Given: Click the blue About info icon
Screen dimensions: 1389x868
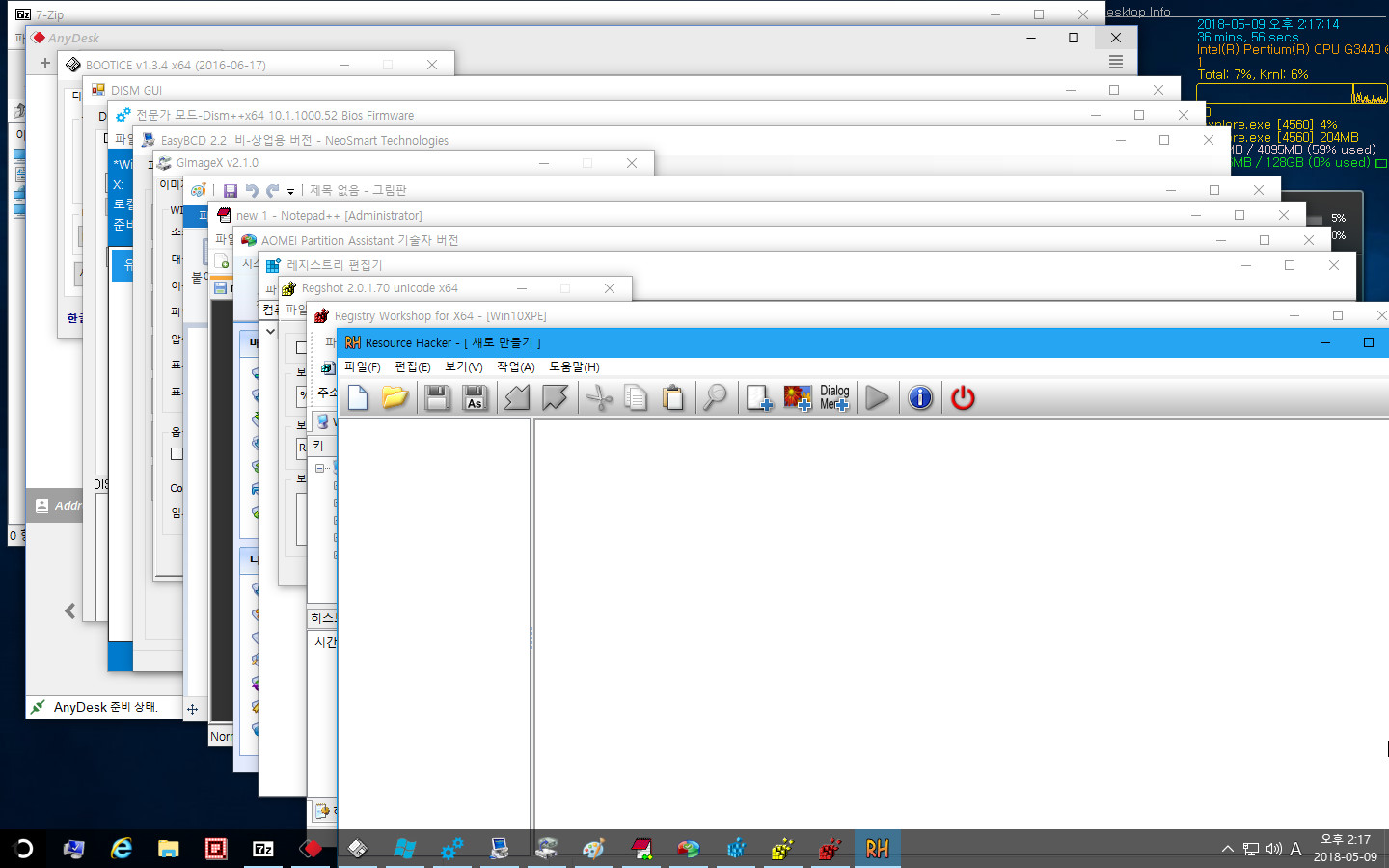Looking at the screenshot, I should 920,397.
